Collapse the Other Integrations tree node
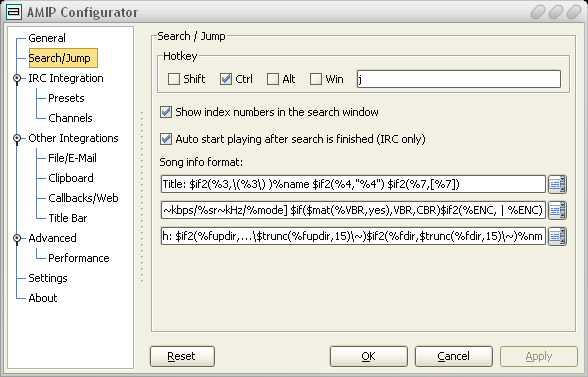This screenshot has height=377, width=588. [17, 138]
